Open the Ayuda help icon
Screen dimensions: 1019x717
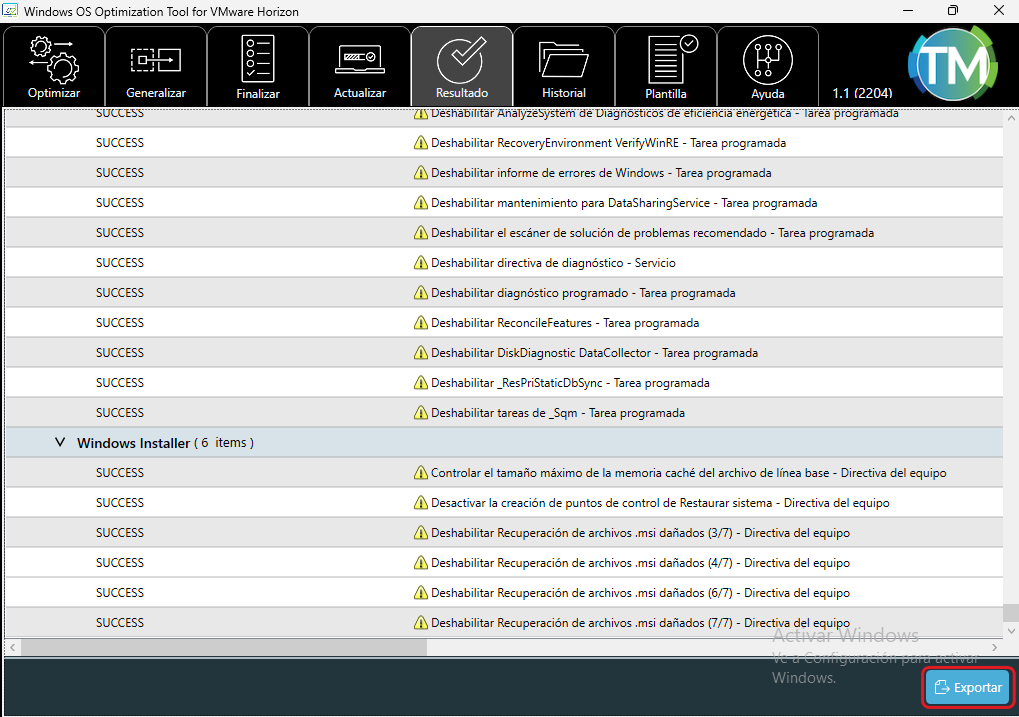tap(768, 66)
